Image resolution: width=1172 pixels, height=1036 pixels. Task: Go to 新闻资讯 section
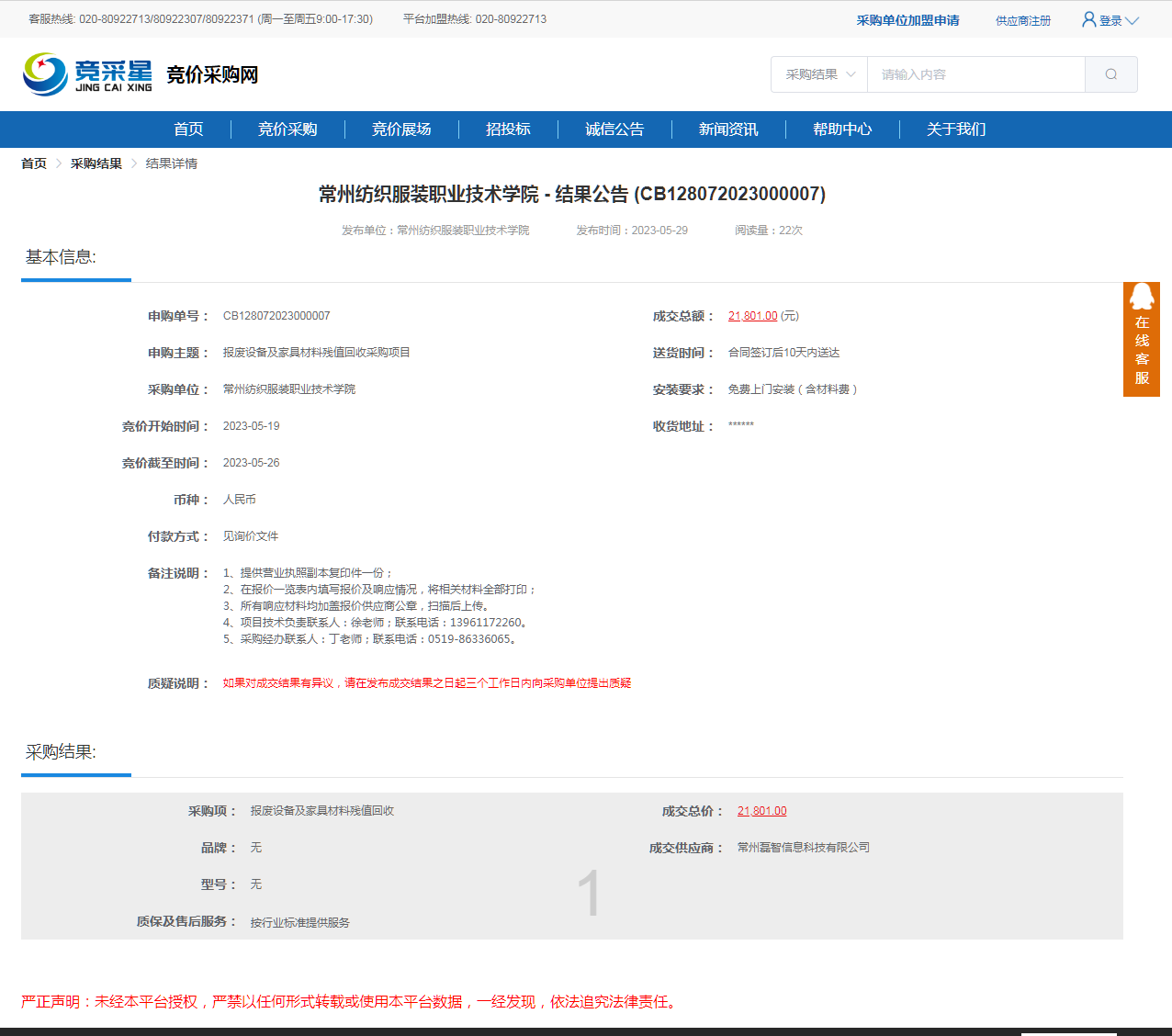point(728,129)
